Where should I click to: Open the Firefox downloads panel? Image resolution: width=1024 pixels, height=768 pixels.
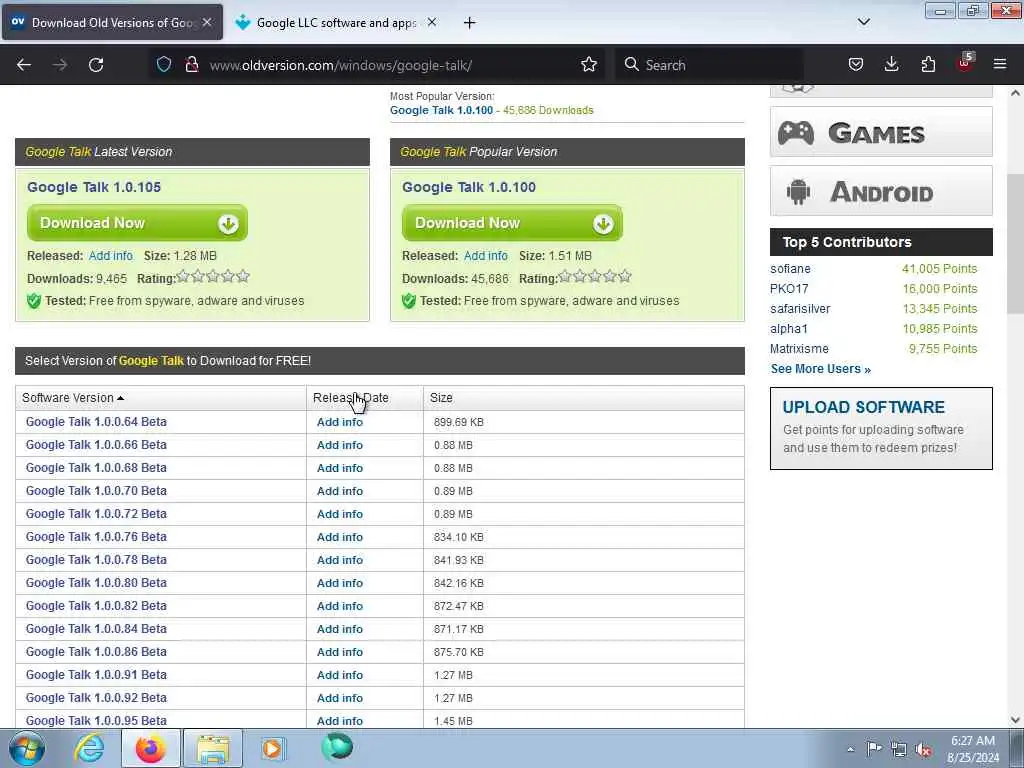[x=891, y=64]
